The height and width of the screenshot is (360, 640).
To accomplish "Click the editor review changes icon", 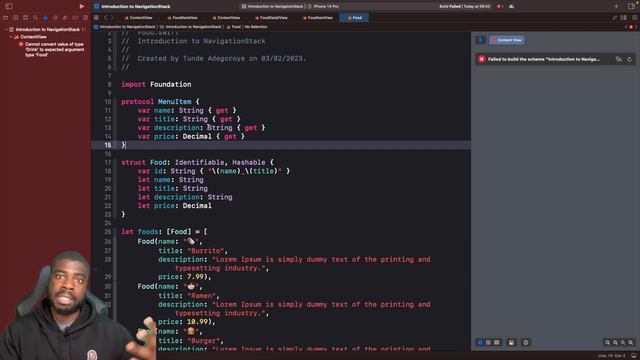I will point(615,18).
